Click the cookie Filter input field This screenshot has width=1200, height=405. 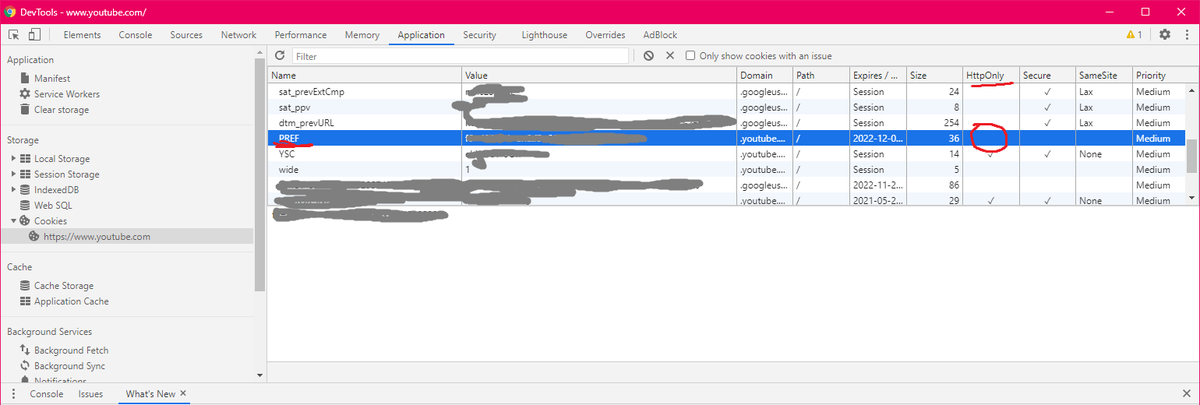(460, 56)
